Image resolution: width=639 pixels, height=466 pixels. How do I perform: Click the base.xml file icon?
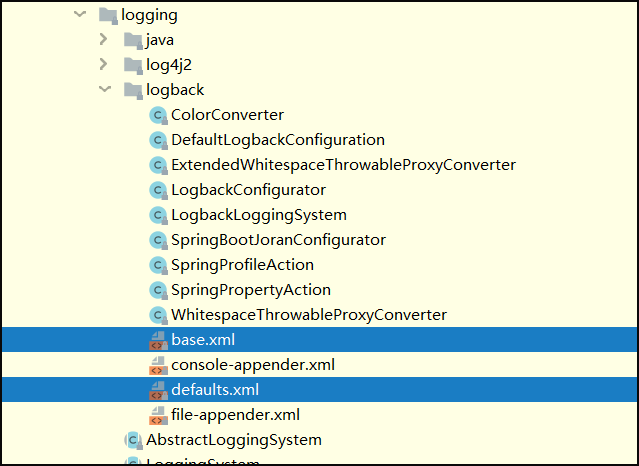[x=158, y=340]
